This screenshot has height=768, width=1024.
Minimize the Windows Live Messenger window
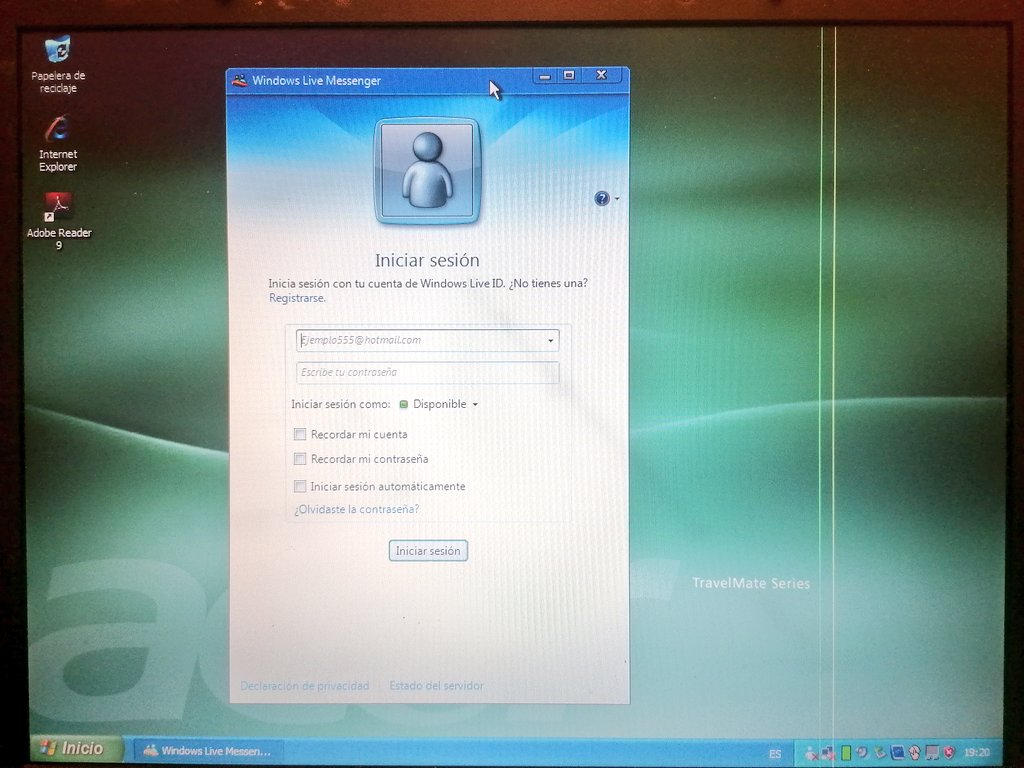[545, 76]
